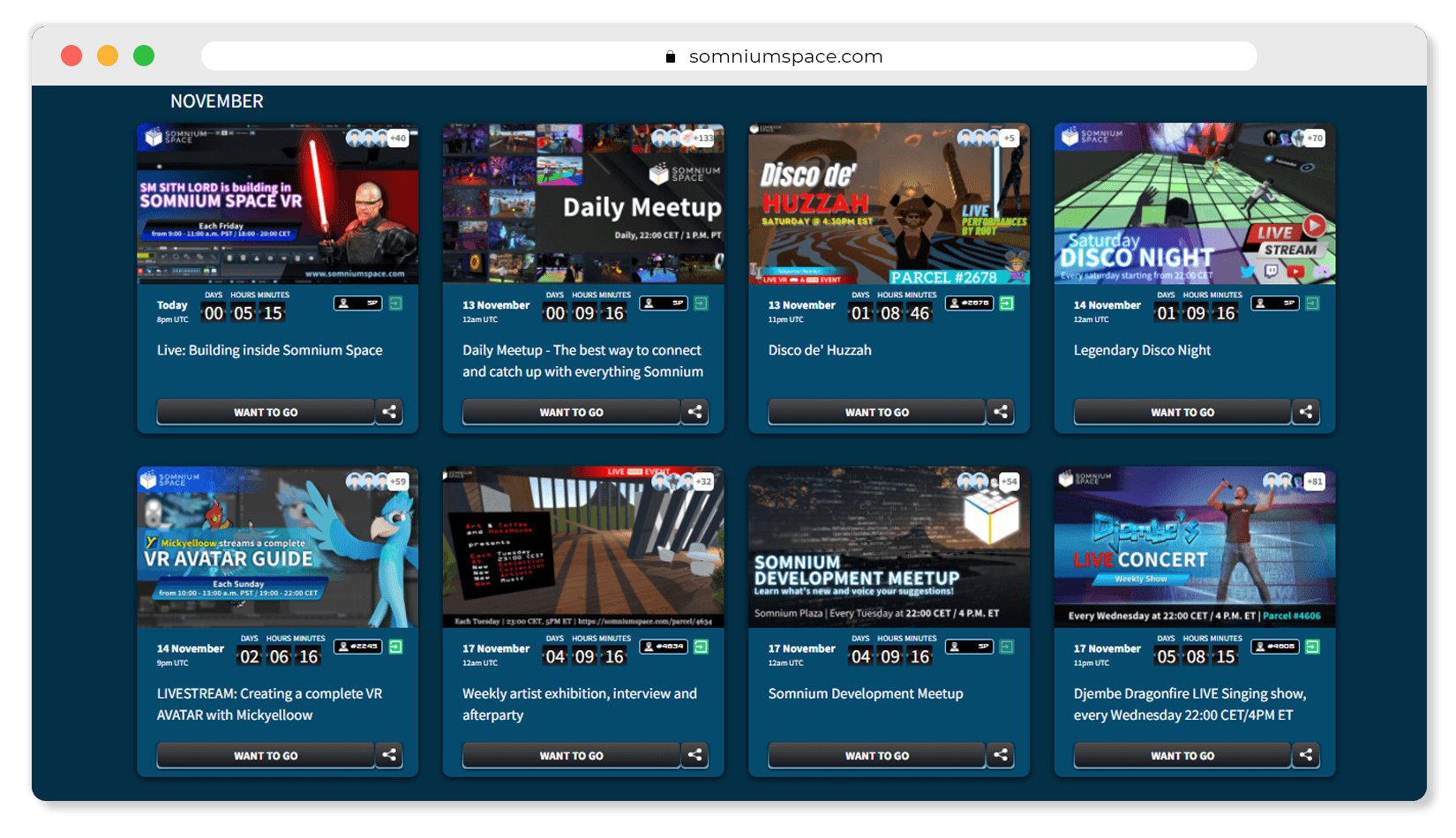Click WANT TO GO for Legendary Disco Night
Viewport: 1456px width, 838px height.
click(x=1182, y=412)
